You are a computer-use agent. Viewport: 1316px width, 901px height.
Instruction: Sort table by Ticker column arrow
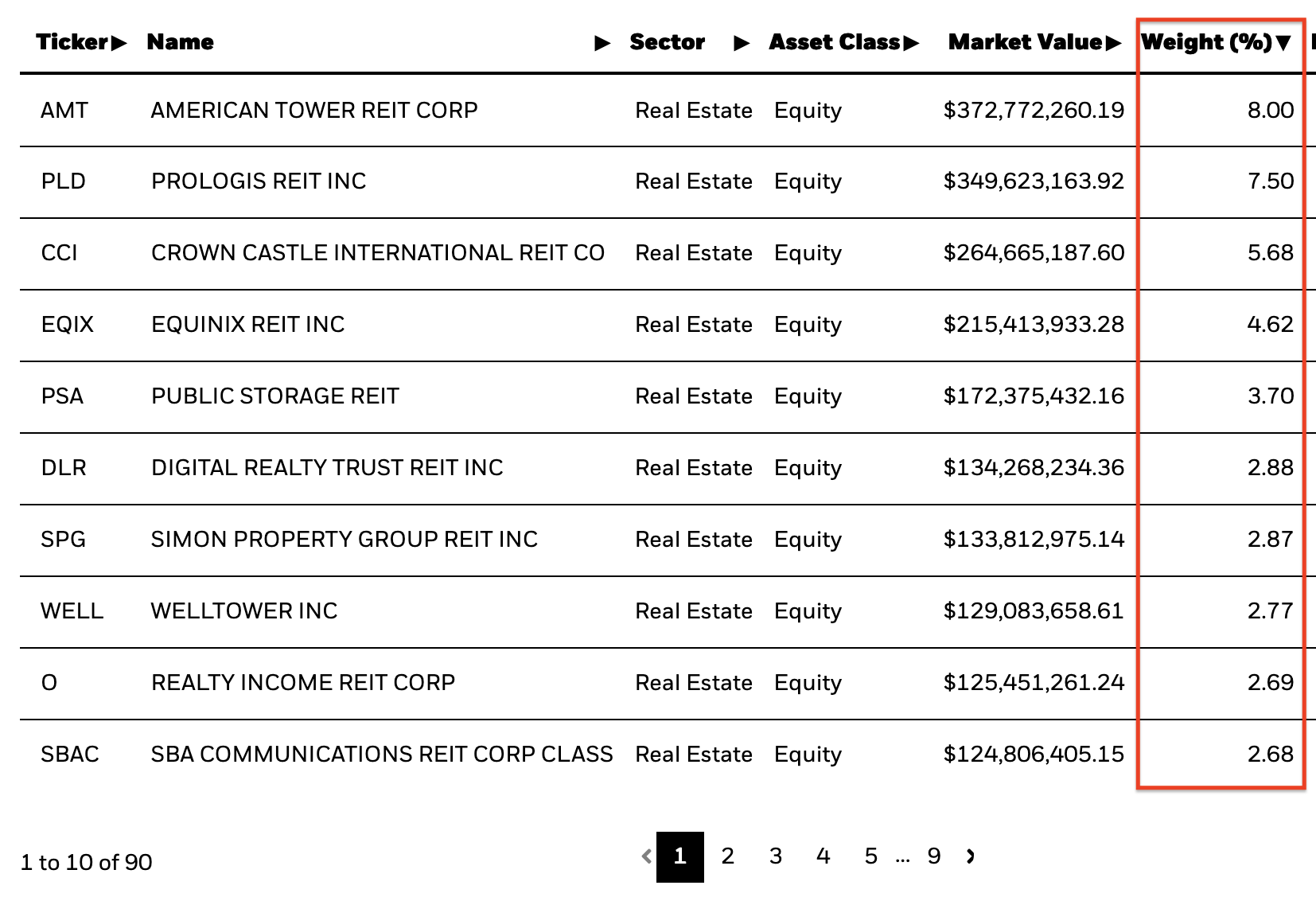pyautogui.click(x=119, y=43)
